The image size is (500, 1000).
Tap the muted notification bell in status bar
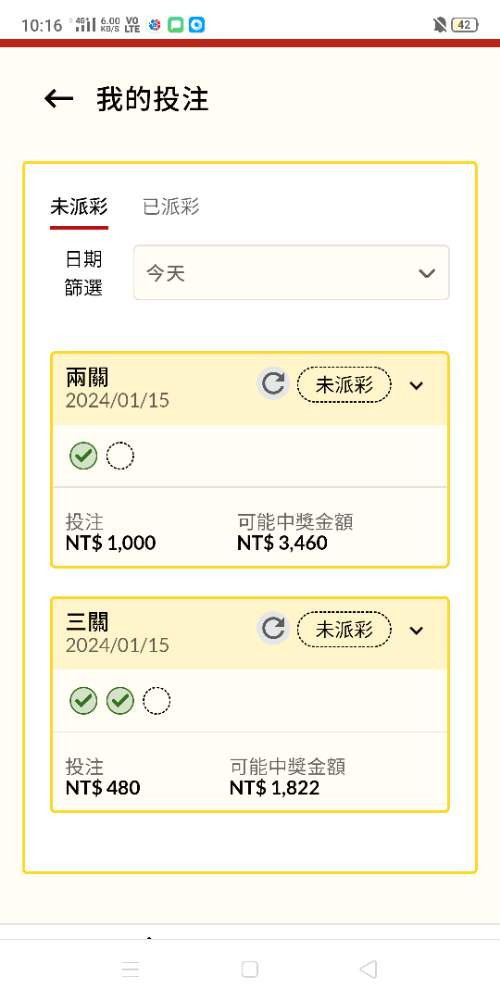click(x=439, y=25)
